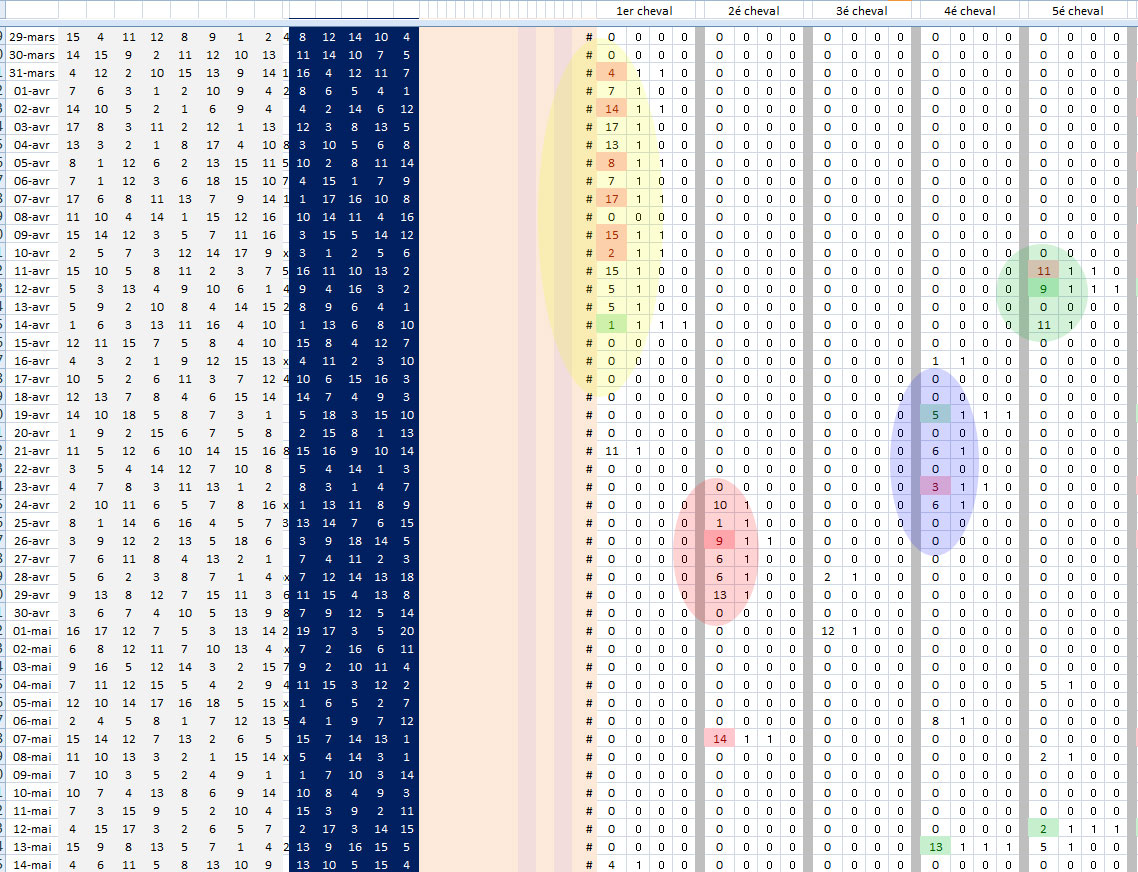
Task: Click brown 5é cheval cell '11' on 11-avr row
Action: (x=1043, y=271)
